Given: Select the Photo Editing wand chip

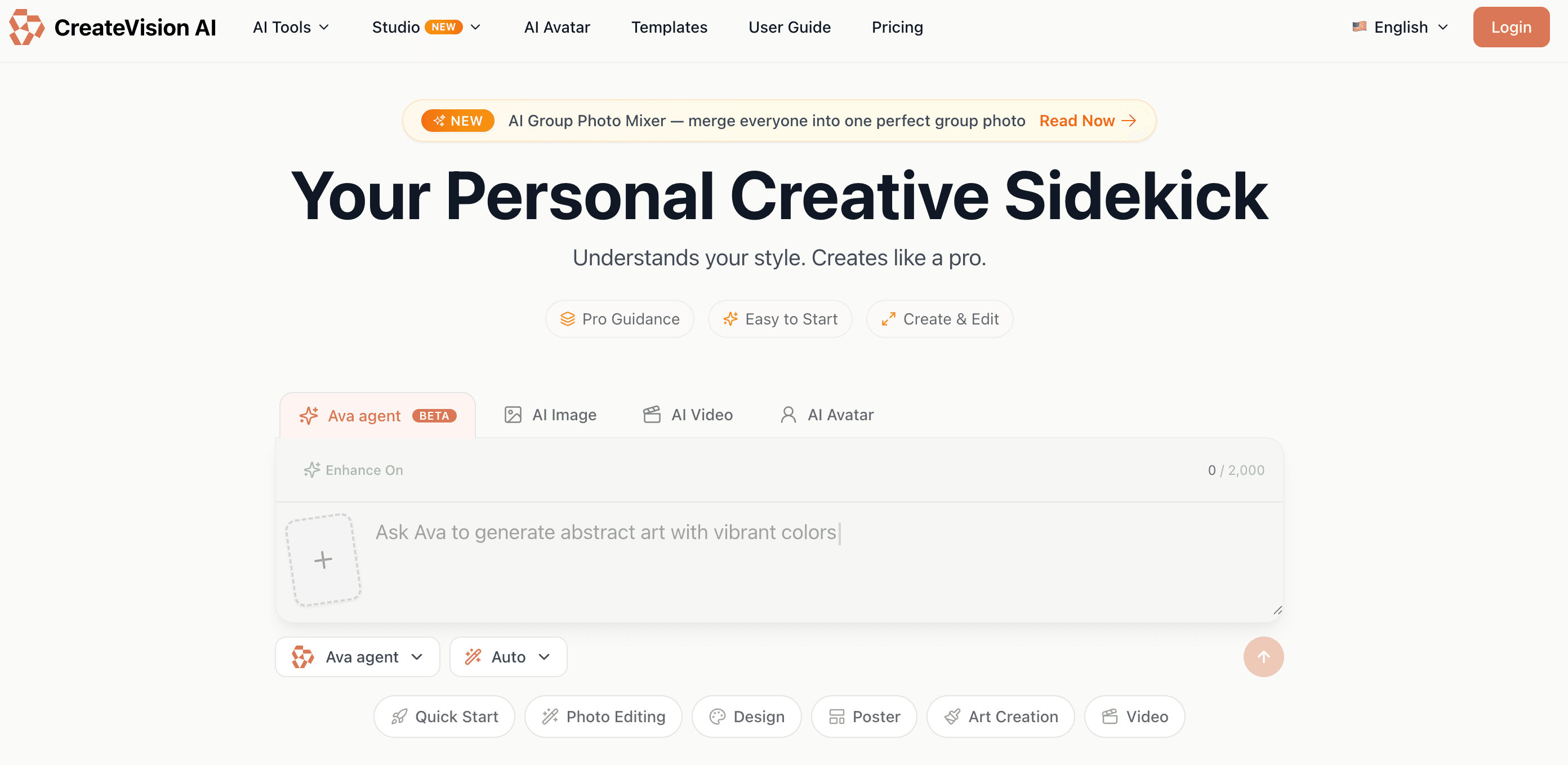Looking at the screenshot, I should (603, 717).
